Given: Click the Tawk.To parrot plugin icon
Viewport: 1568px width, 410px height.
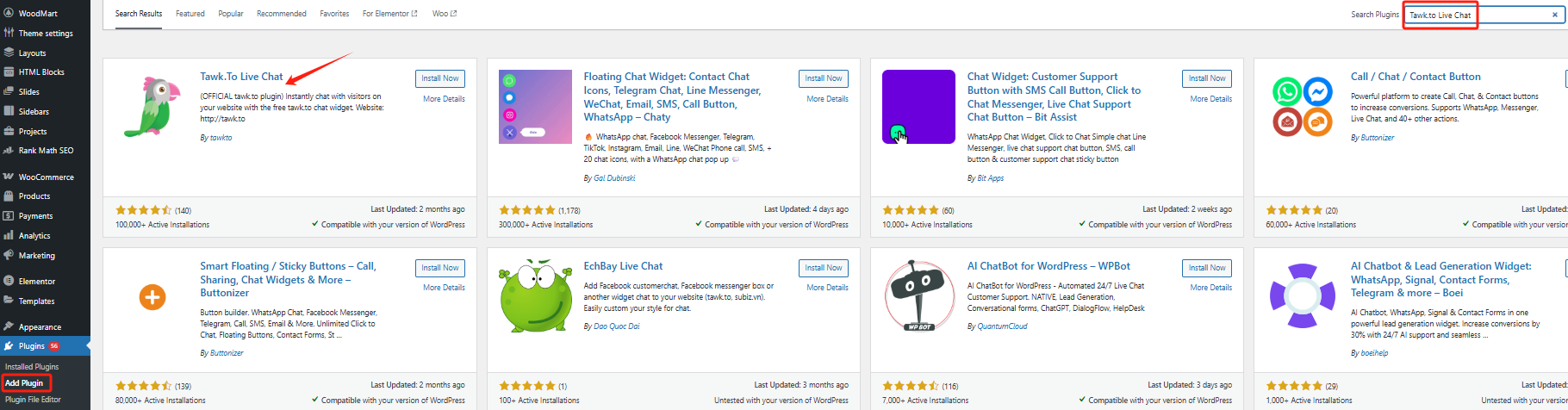Looking at the screenshot, I should coord(152,106).
